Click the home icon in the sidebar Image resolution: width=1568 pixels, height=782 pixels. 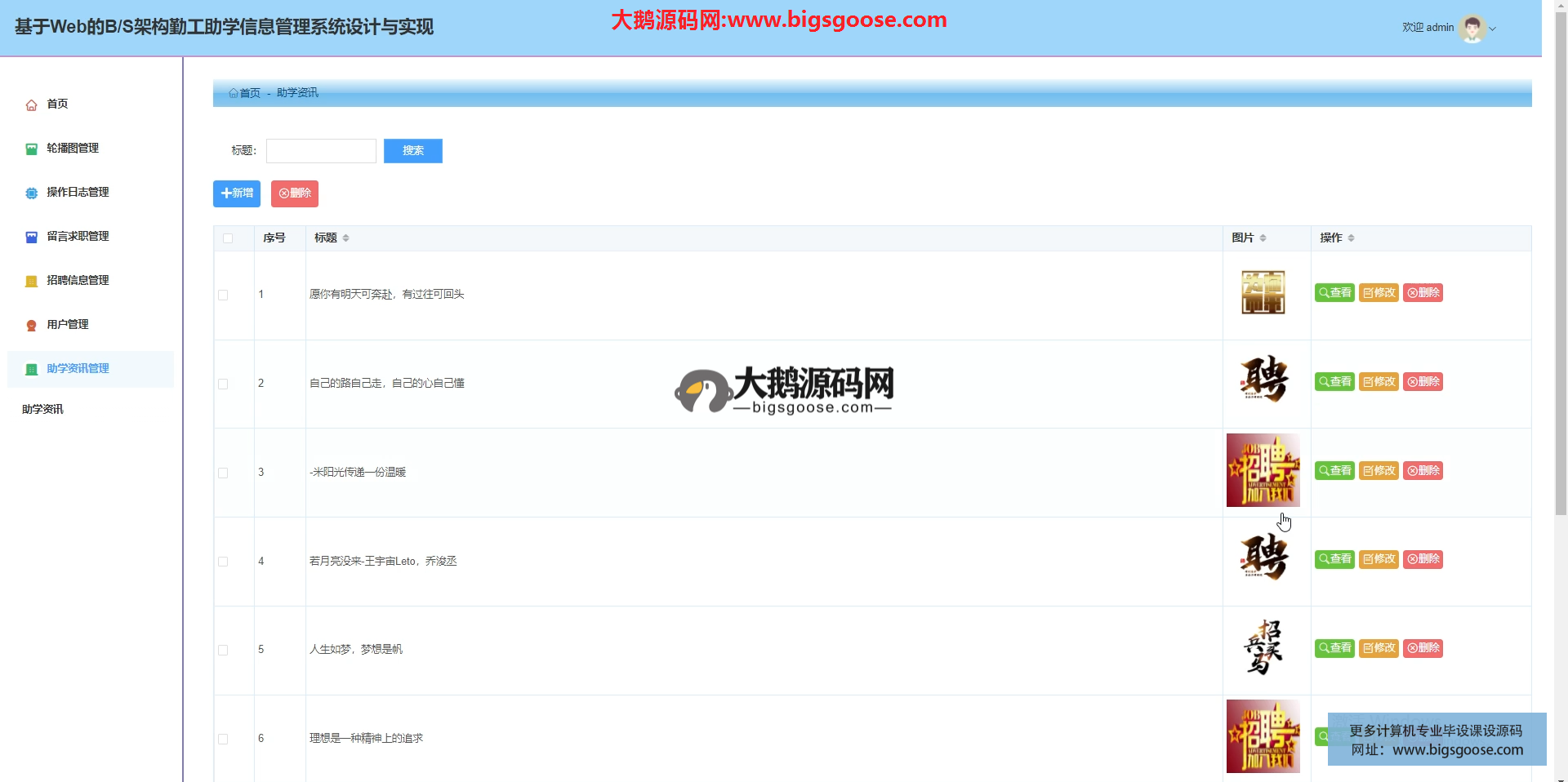coord(31,105)
